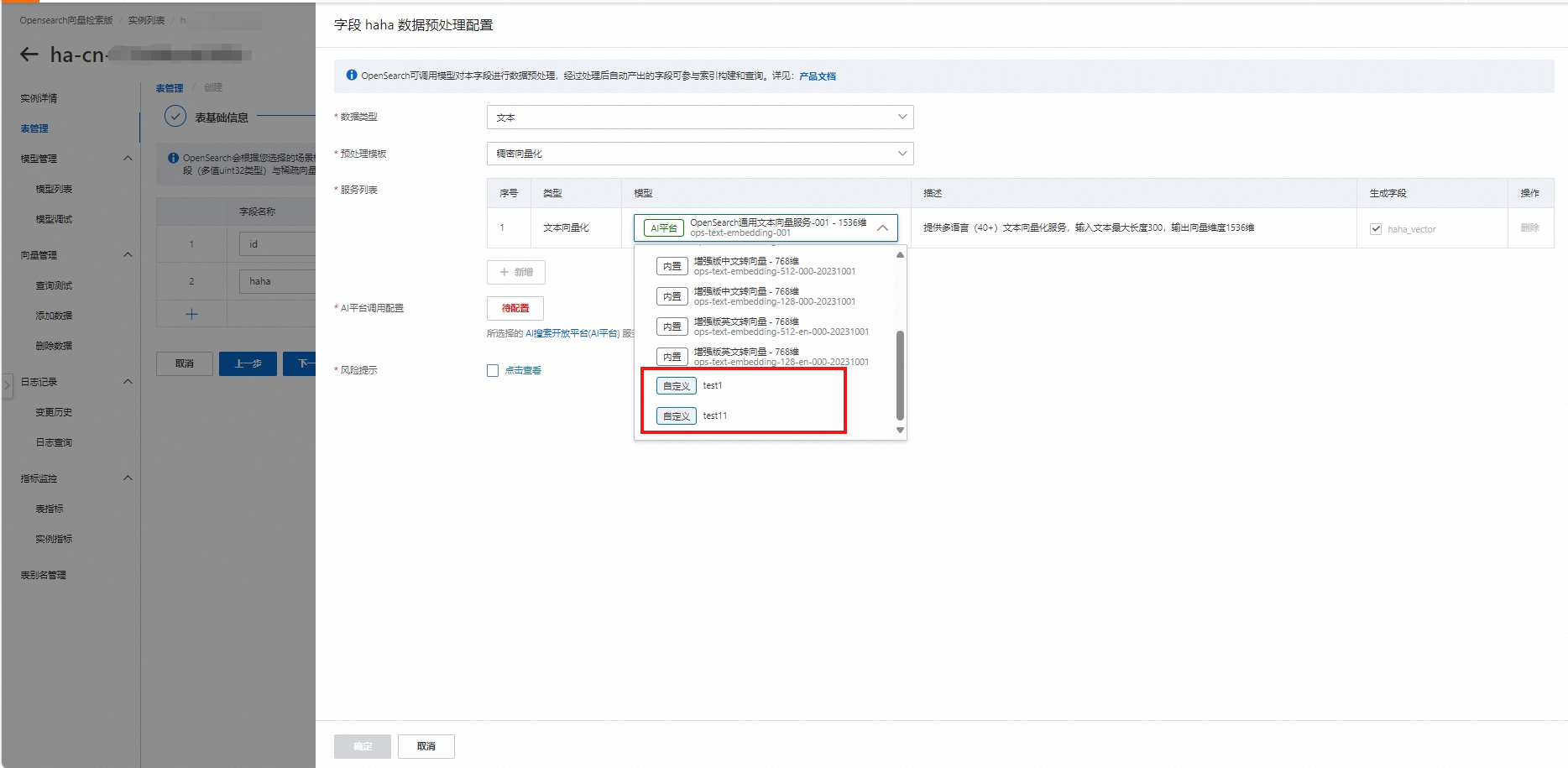Image resolution: width=1568 pixels, height=768 pixels.
Task: Open 查询测试 in the sidebar
Action: 54,285
